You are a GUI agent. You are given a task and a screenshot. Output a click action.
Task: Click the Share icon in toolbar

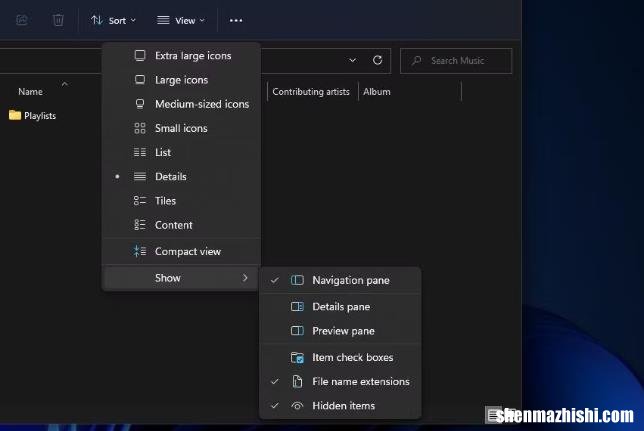coord(22,20)
